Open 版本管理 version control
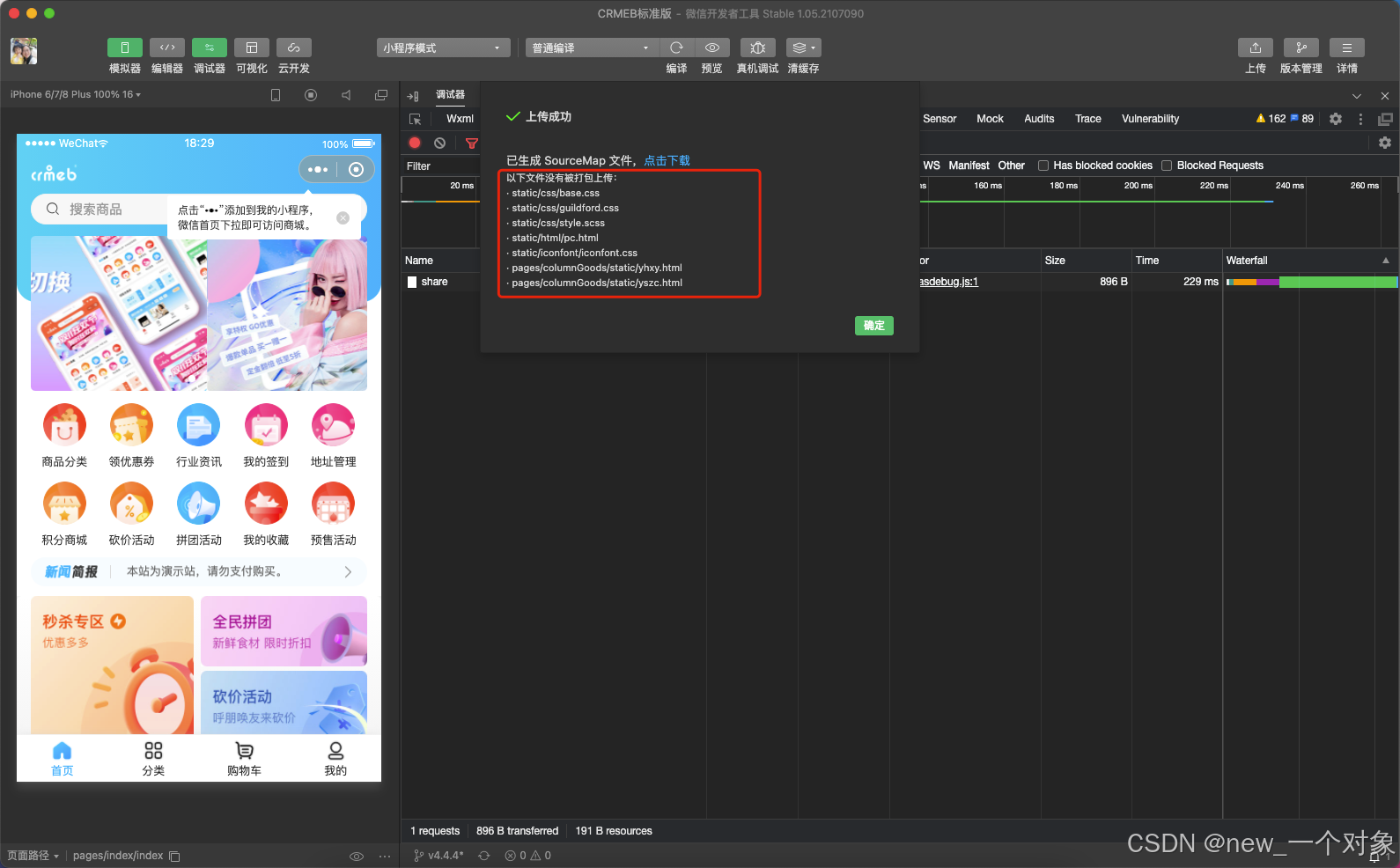The width and height of the screenshot is (1400, 868). (1301, 48)
